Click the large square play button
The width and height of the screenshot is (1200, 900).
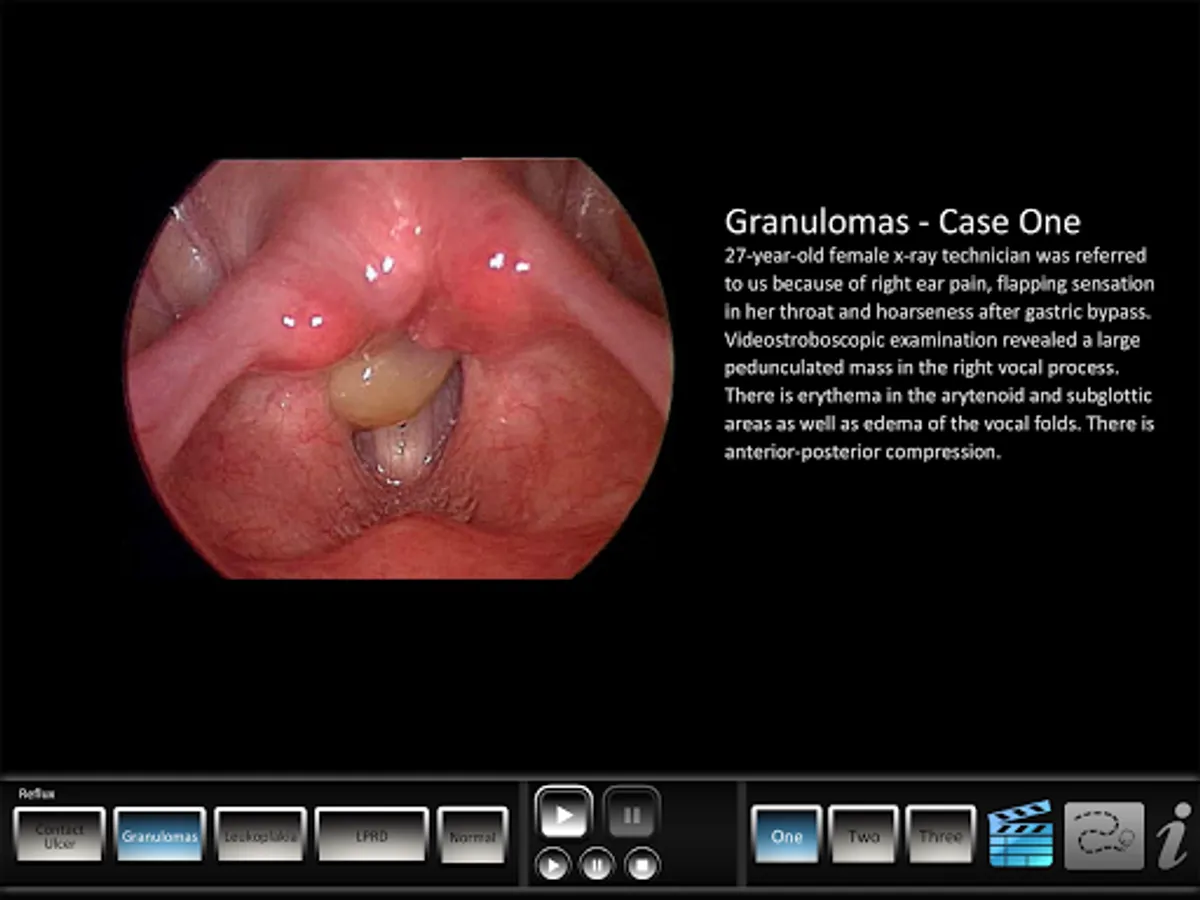click(x=564, y=814)
